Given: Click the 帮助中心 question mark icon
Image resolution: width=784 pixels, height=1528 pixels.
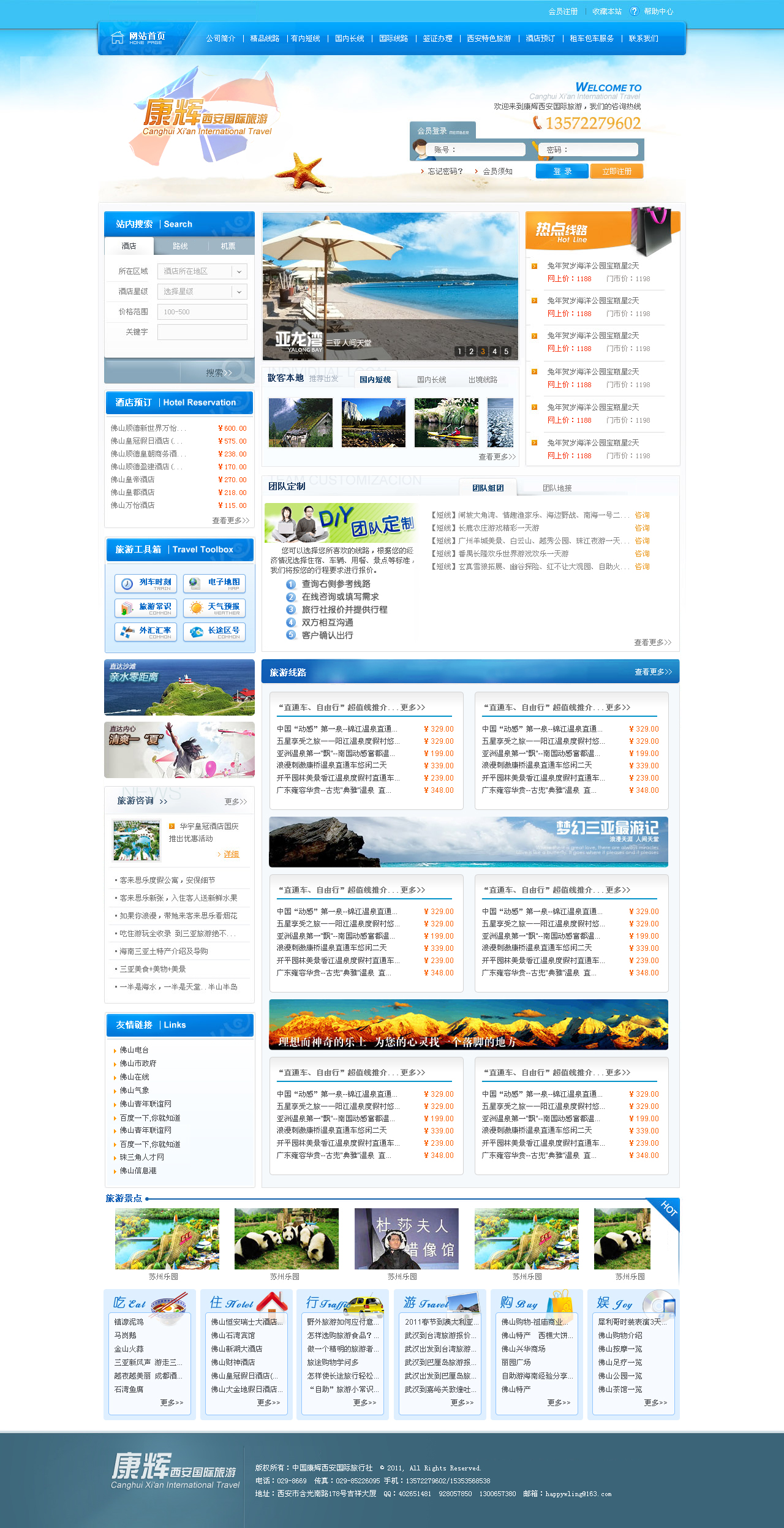Looking at the screenshot, I should (x=634, y=11).
